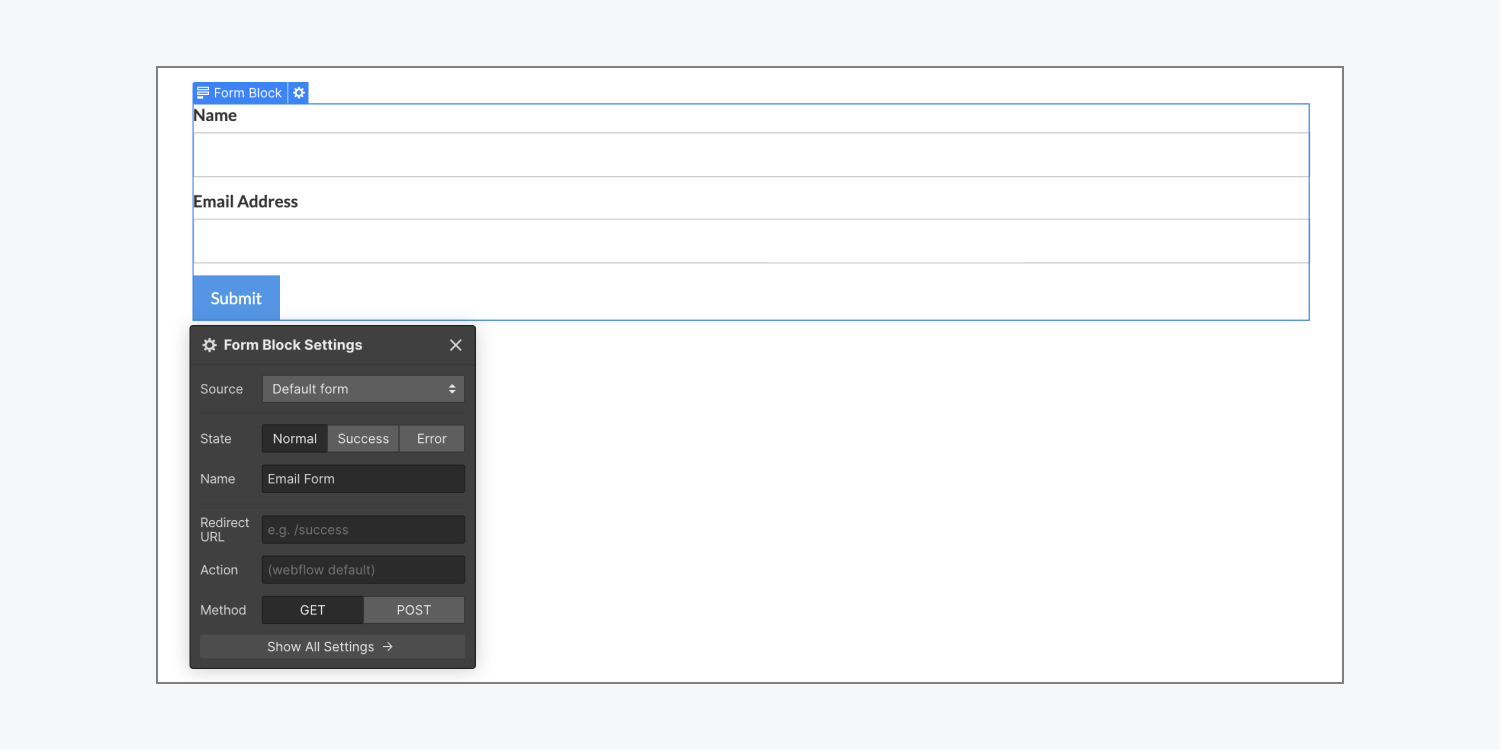
Task: Click the stepper arrows on the Source selector
Action: 453,388
